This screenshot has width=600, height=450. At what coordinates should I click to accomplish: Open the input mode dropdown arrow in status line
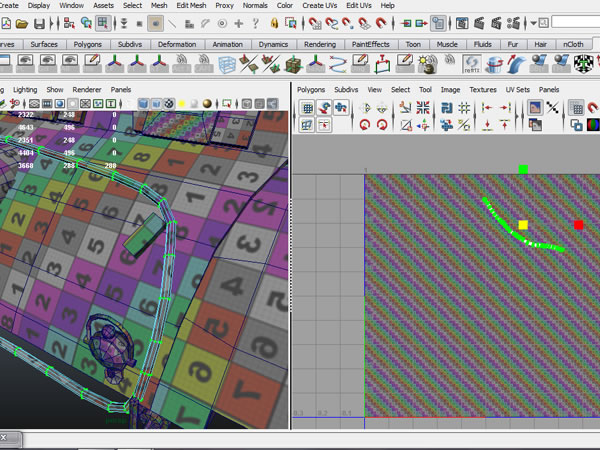coord(533,23)
